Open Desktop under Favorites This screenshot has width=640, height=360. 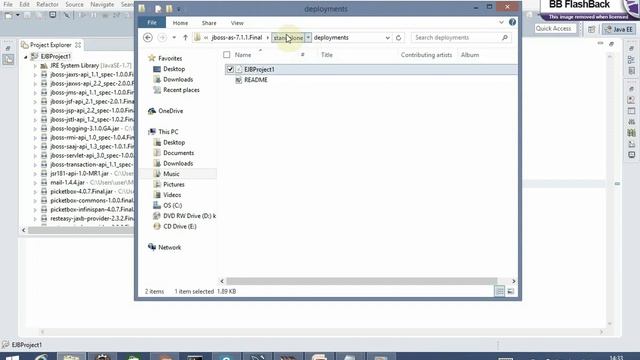[174, 69]
